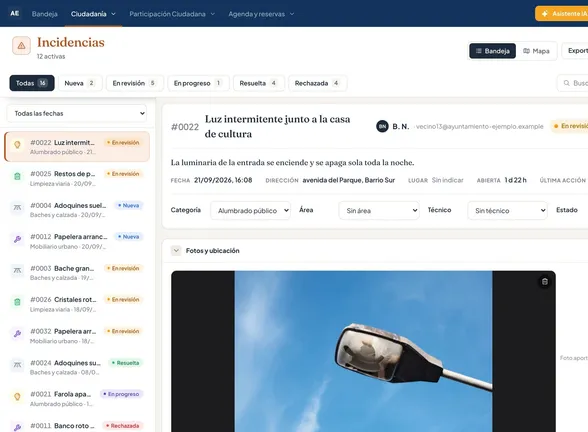Filter by the Resuelta tab
The width and height of the screenshot is (588, 432).
[259, 83]
